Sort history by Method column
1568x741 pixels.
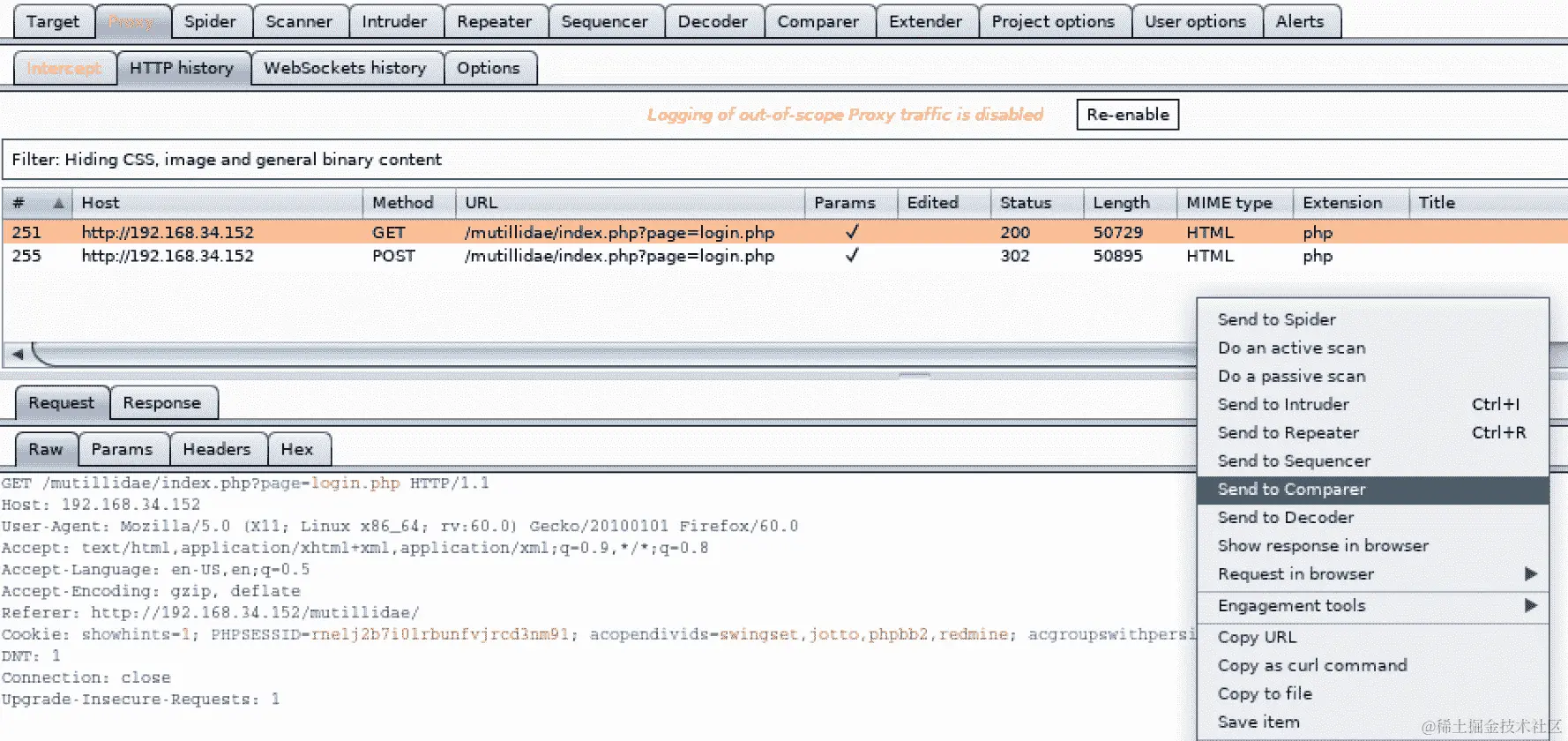tap(409, 203)
